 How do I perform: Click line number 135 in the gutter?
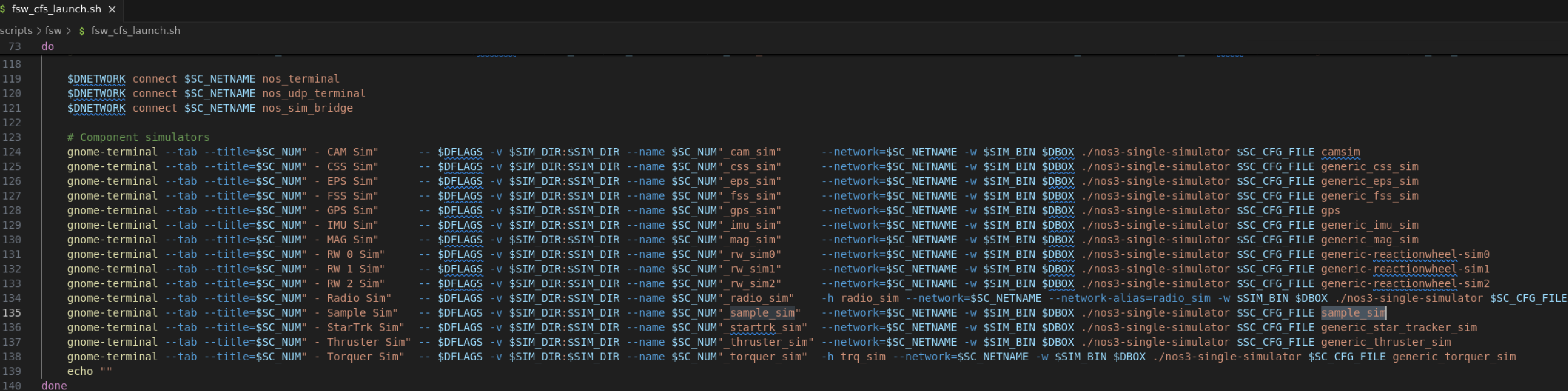click(x=12, y=313)
